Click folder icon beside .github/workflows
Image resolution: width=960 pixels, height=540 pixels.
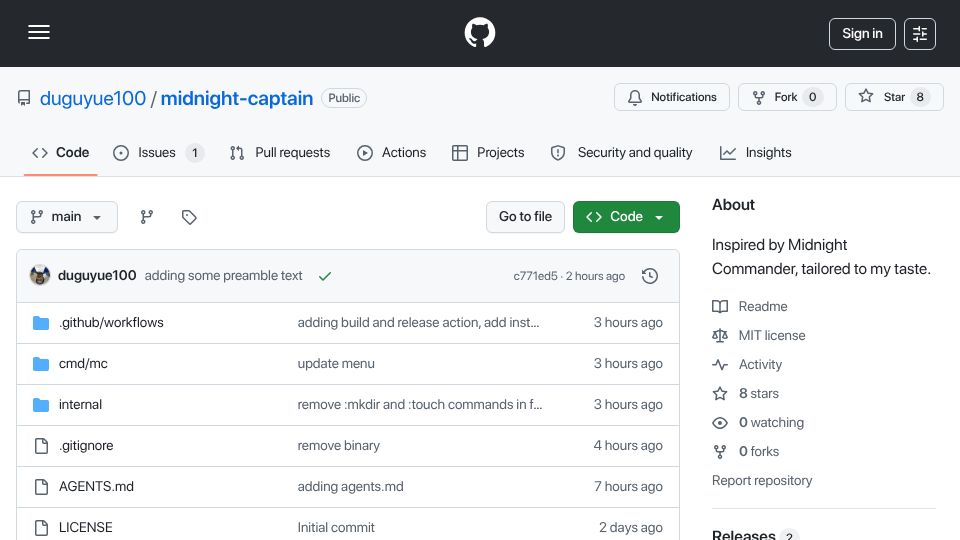pyautogui.click(x=41, y=323)
